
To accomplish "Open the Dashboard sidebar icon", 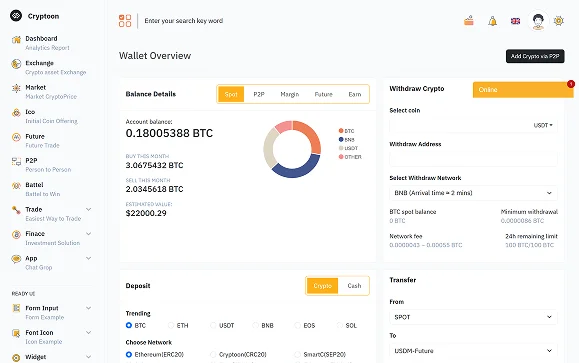I will click(16, 40).
